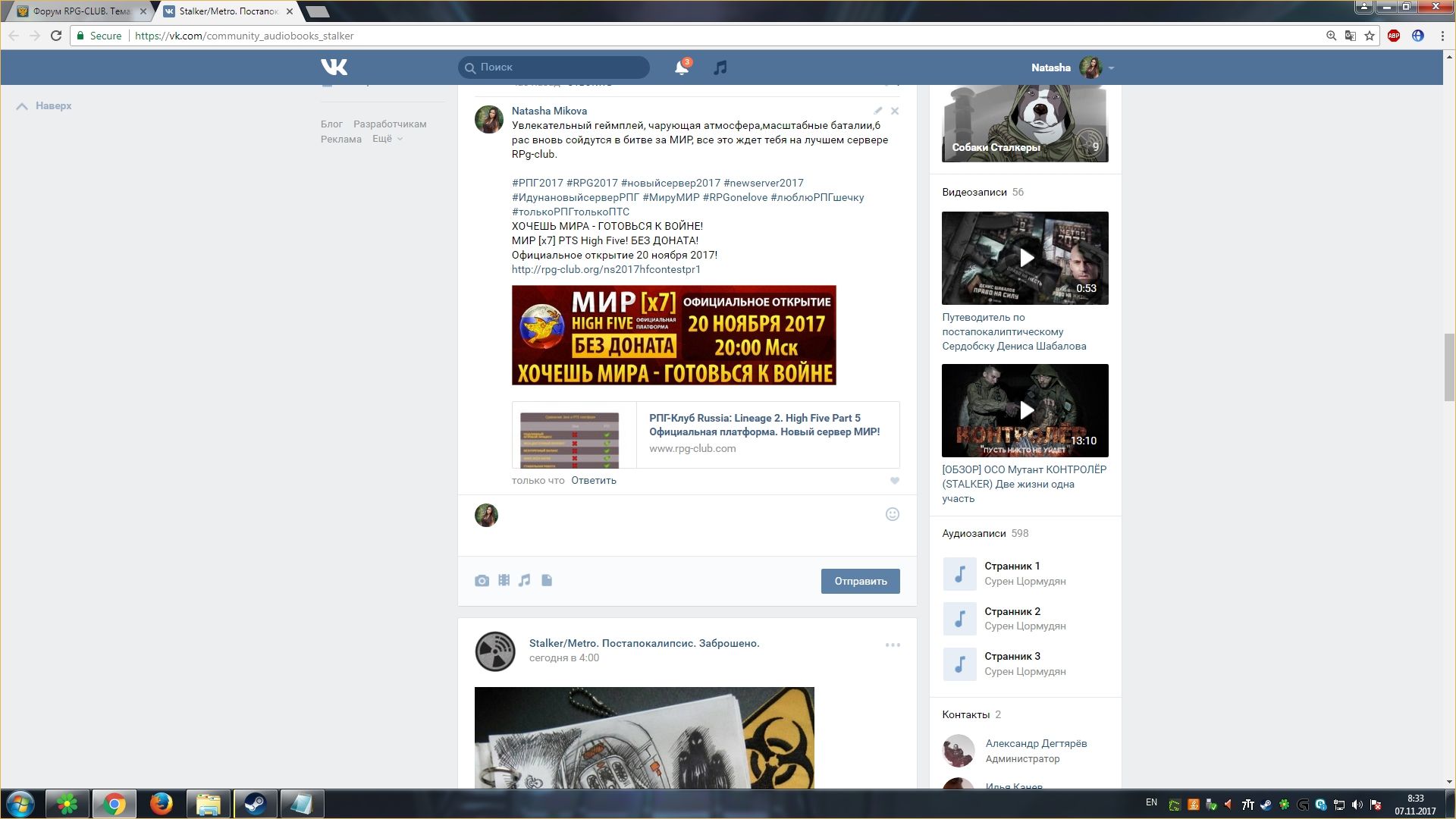Like Natasha Mikova's comment heart

pos(895,481)
